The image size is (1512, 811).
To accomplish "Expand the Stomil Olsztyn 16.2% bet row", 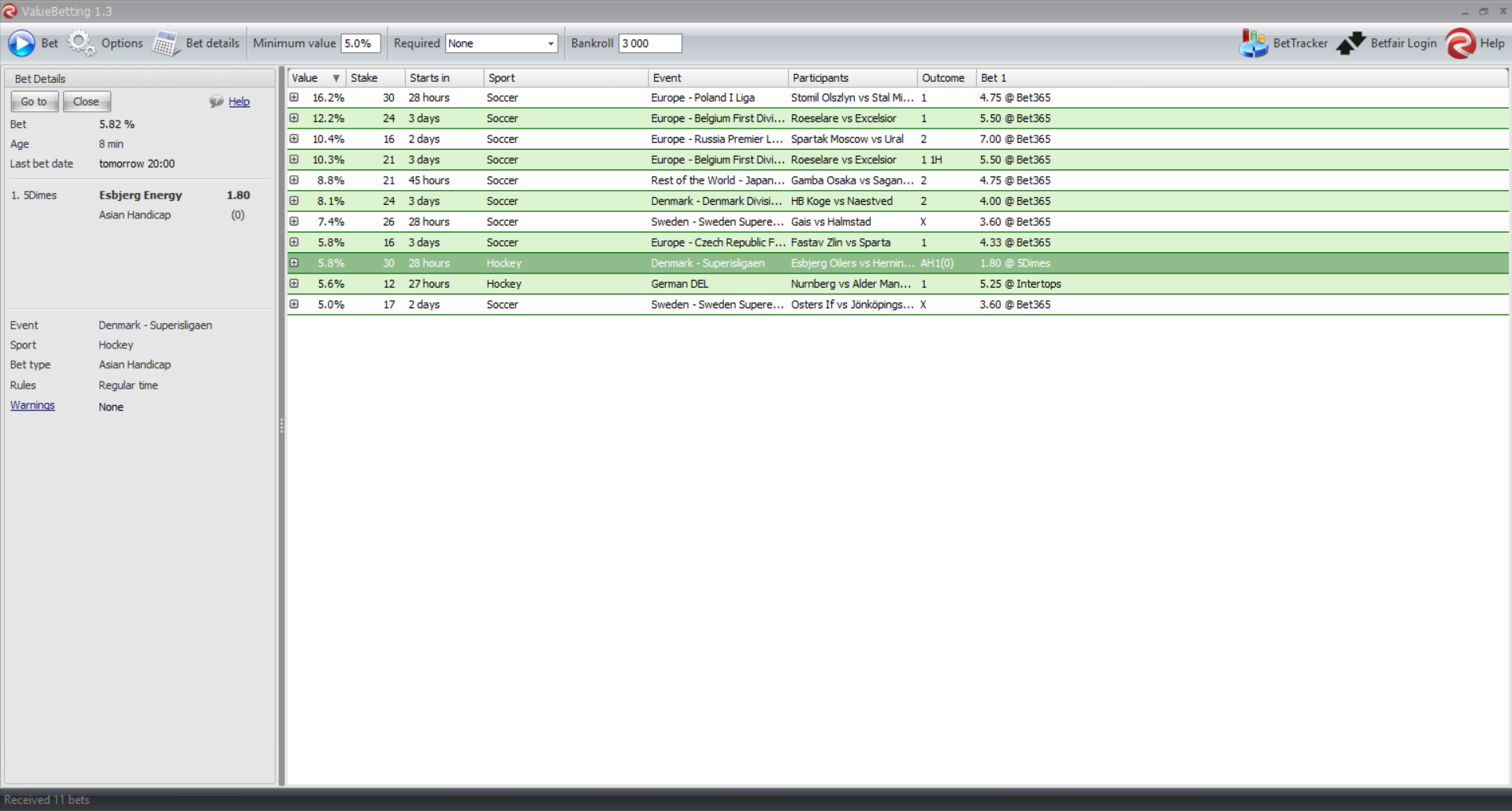I will pos(294,98).
